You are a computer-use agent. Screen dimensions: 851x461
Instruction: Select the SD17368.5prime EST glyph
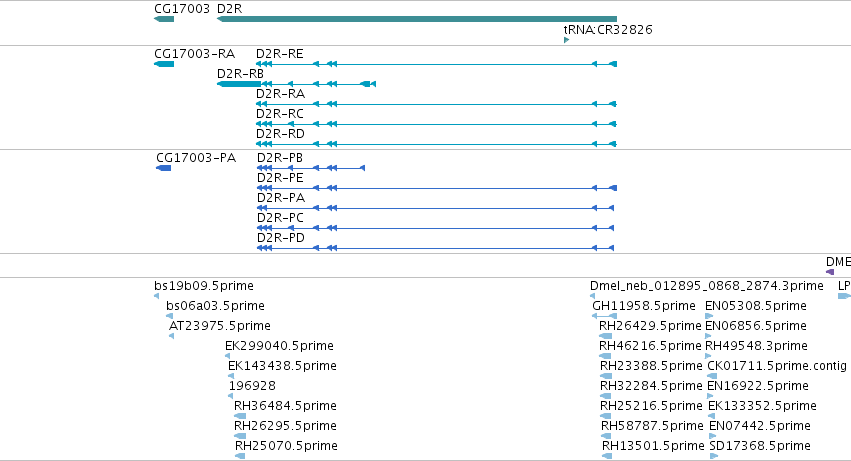714,456
